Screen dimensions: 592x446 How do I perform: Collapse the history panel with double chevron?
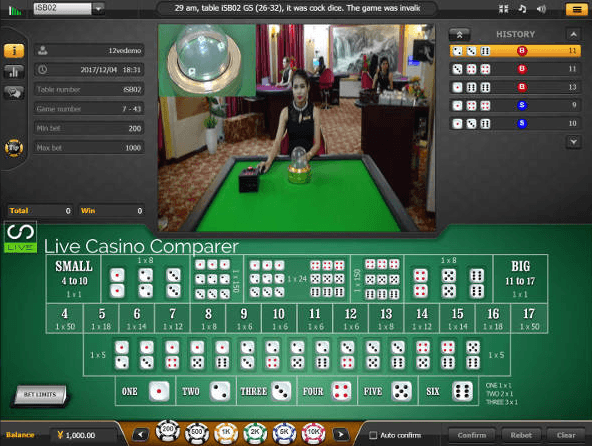click(x=459, y=35)
